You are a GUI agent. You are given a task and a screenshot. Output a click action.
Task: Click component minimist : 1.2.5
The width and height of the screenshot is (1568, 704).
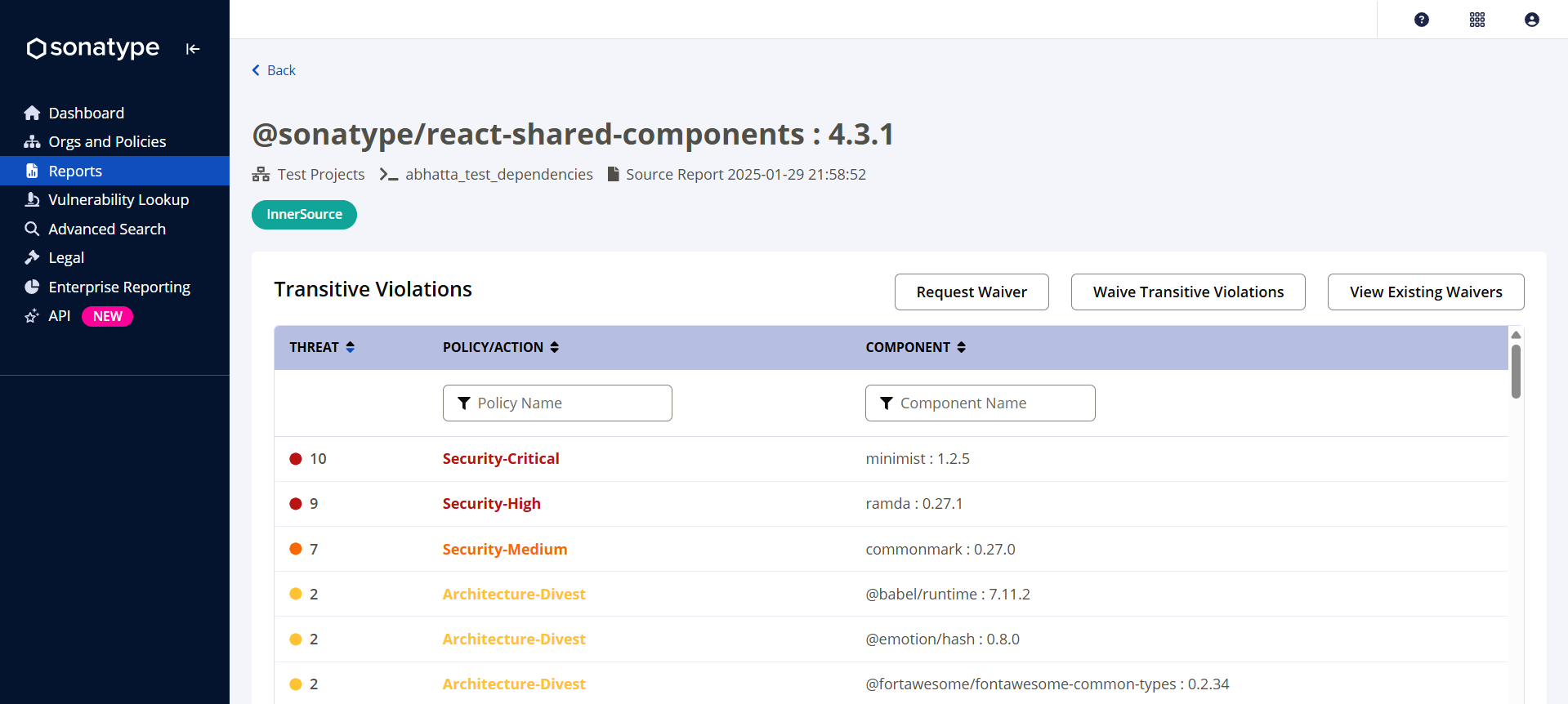(x=918, y=459)
